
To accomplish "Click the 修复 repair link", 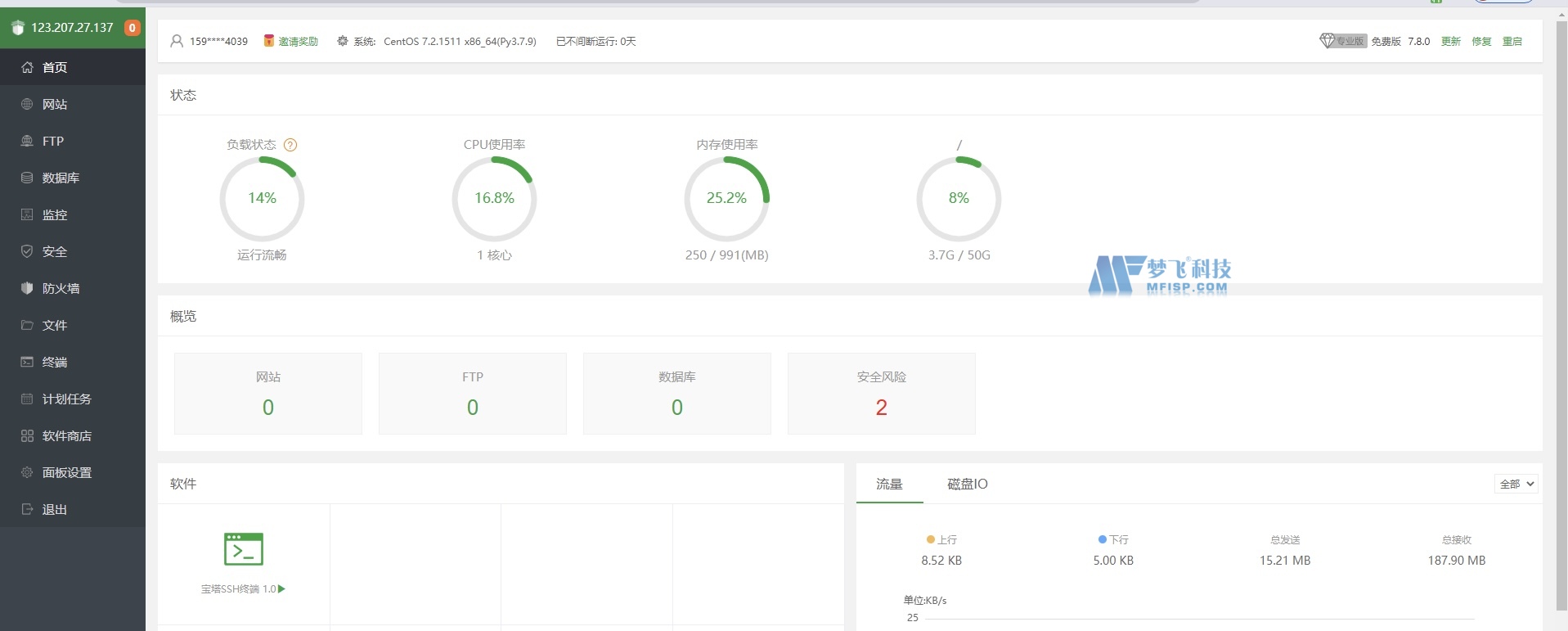I will [1481, 41].
